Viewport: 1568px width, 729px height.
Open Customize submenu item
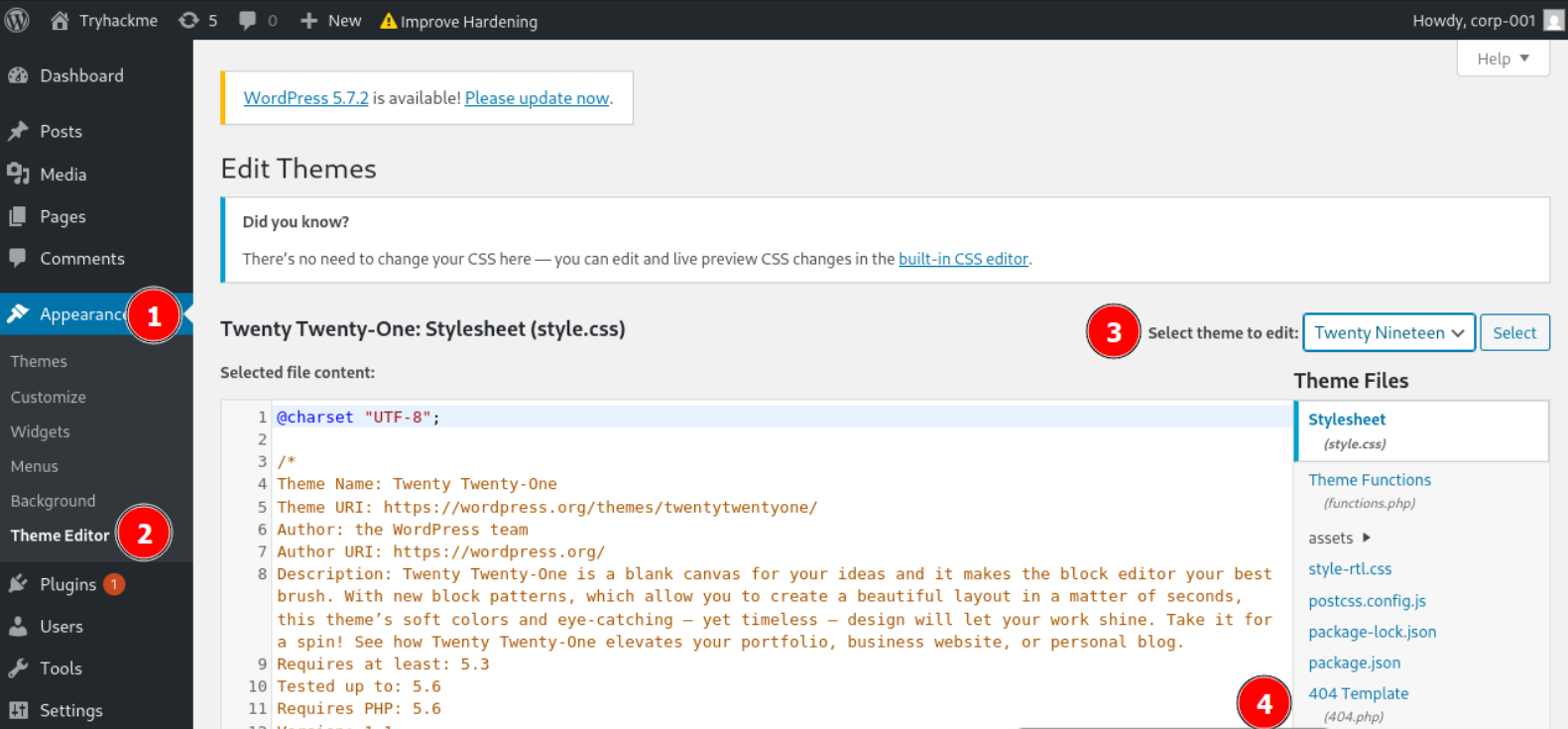(x=48, y=397)
